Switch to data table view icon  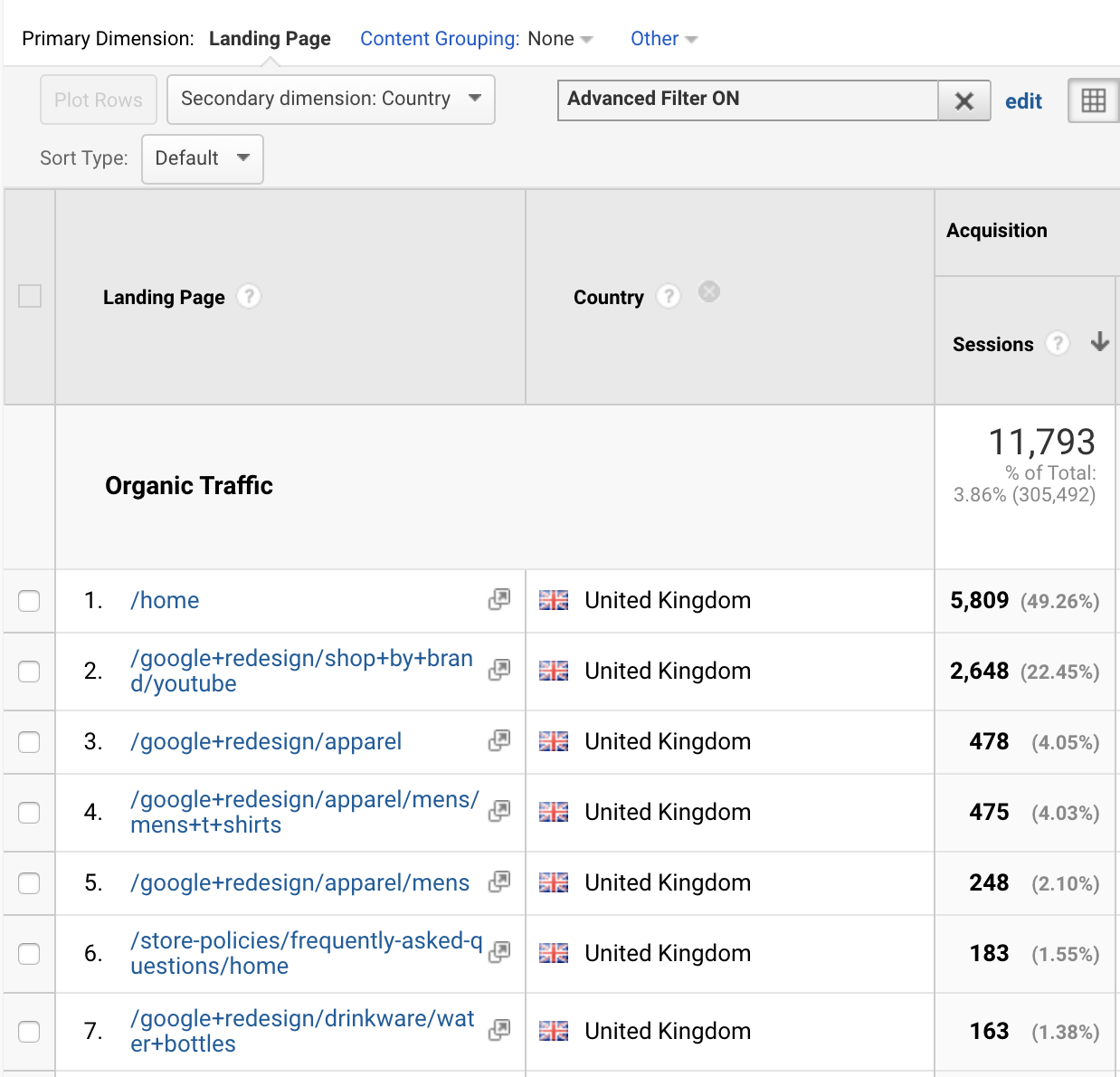click(1093, 100)
